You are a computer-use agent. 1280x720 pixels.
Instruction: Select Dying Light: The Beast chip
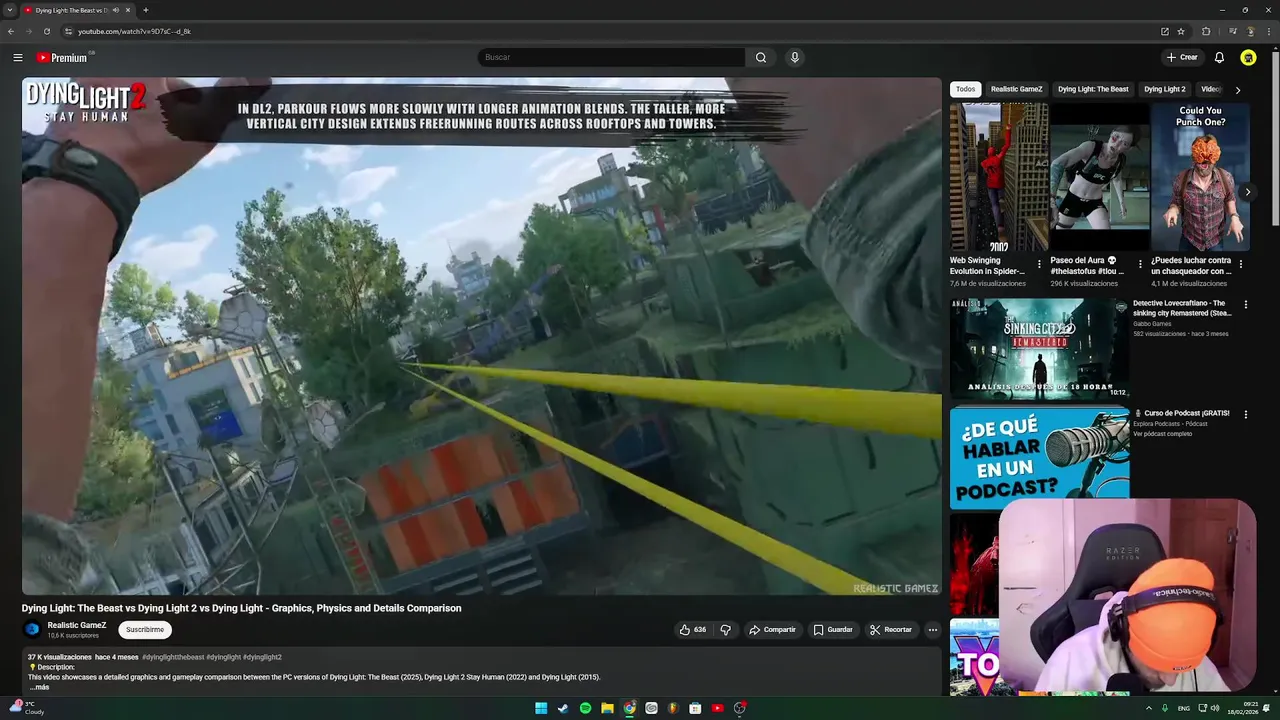click(x=1093, y=89)
